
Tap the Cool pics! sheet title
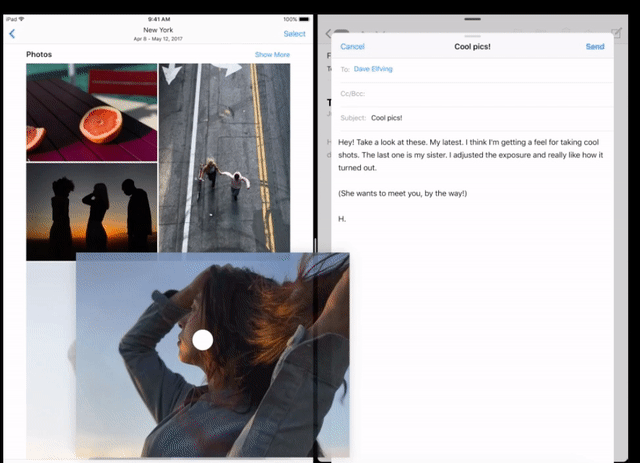(472, 47)
